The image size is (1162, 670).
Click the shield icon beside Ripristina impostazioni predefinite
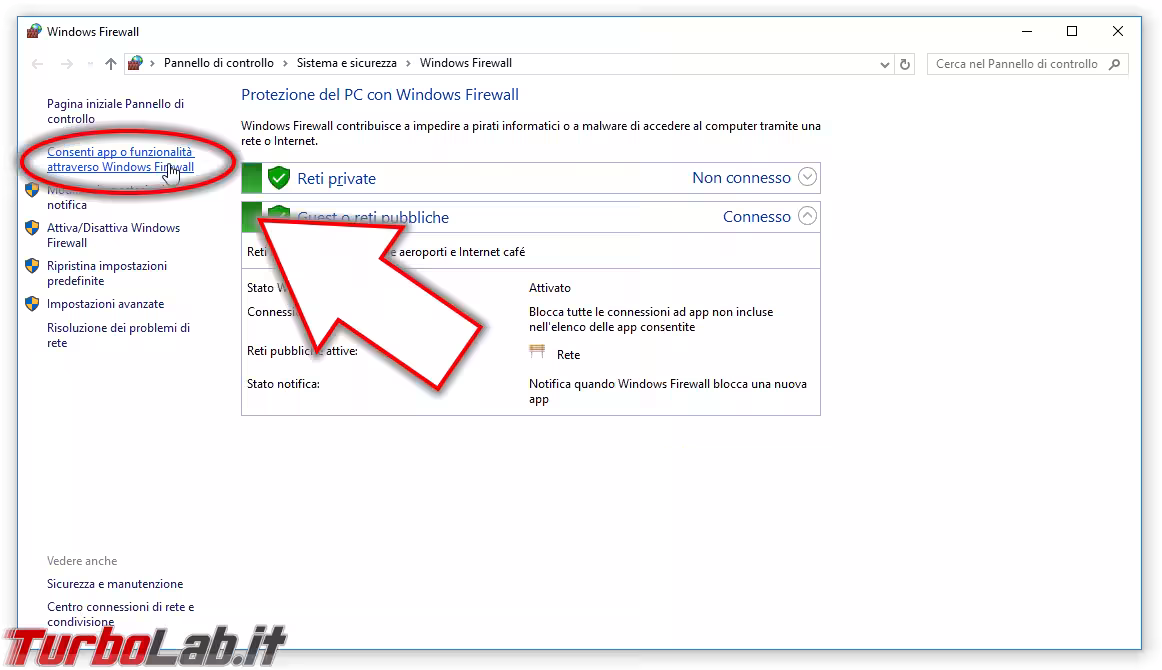coord(32,267)
